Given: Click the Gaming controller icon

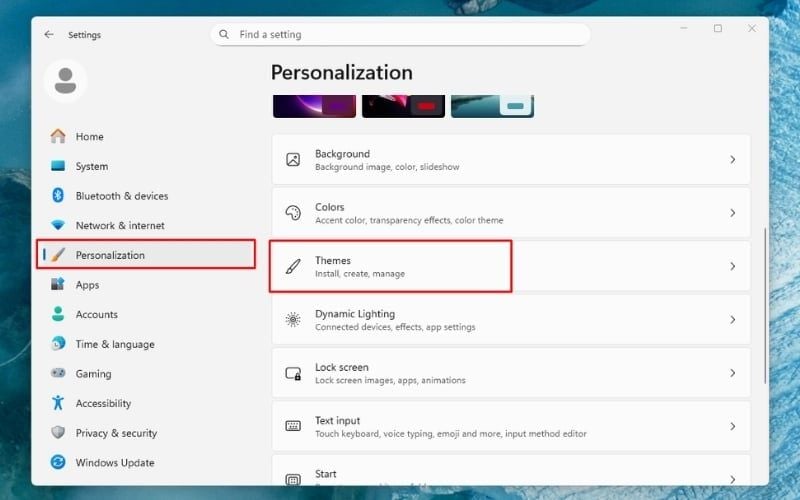Looking at the screenshot, I should tap(58, 373).
